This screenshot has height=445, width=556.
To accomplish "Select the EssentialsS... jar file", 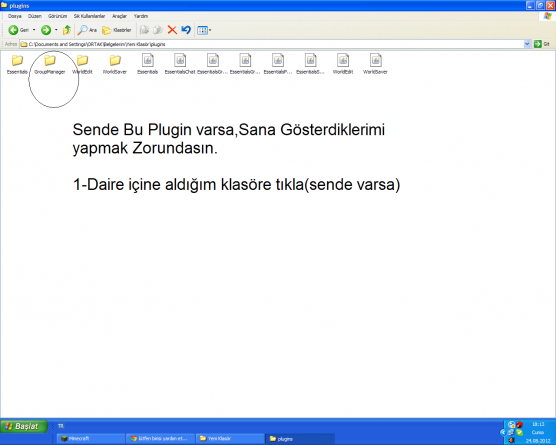I will (x=310, y=64).
